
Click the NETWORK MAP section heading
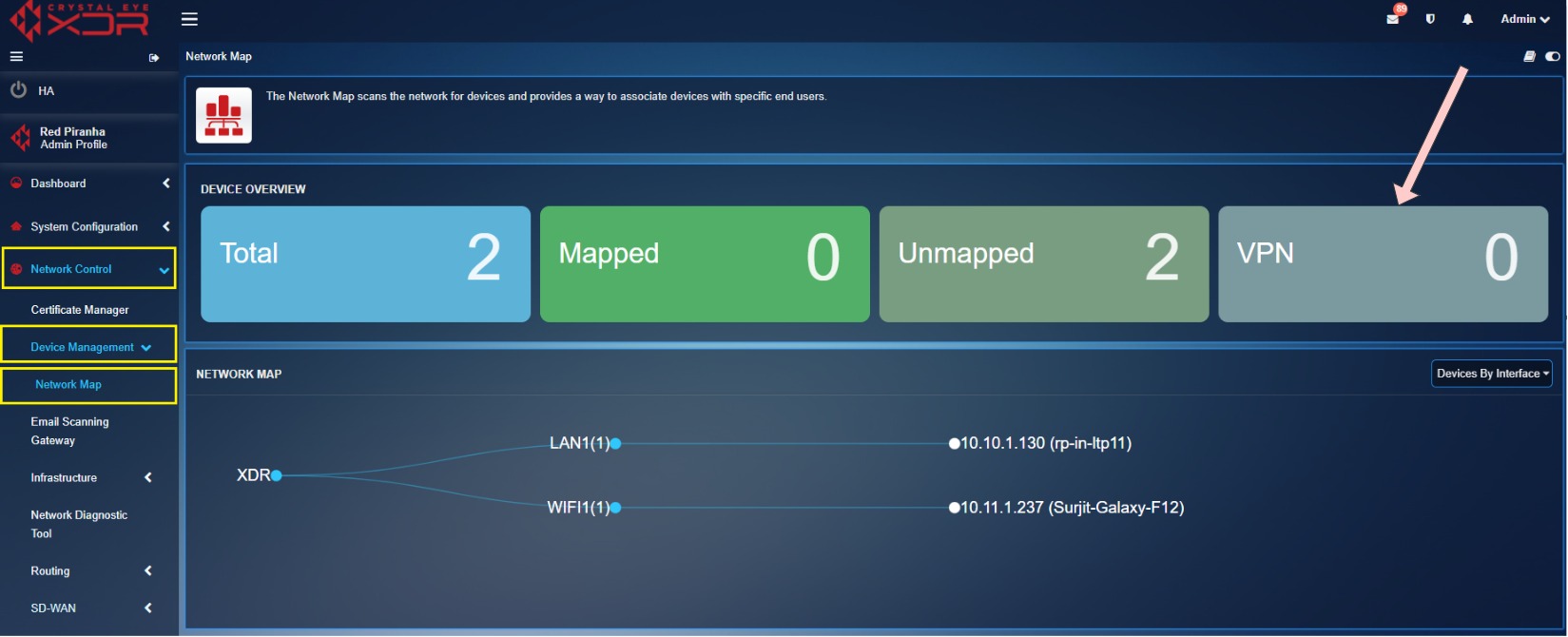(x=239, y=374)
